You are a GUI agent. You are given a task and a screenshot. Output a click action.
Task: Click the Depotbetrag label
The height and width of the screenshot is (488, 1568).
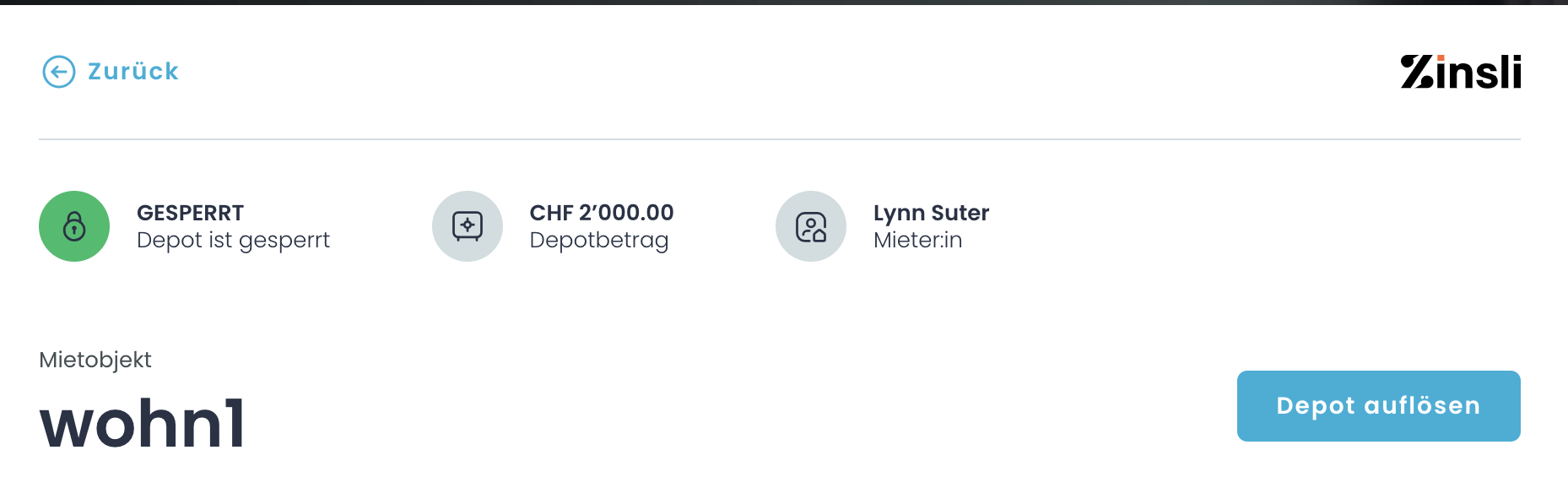coord(599,241)
